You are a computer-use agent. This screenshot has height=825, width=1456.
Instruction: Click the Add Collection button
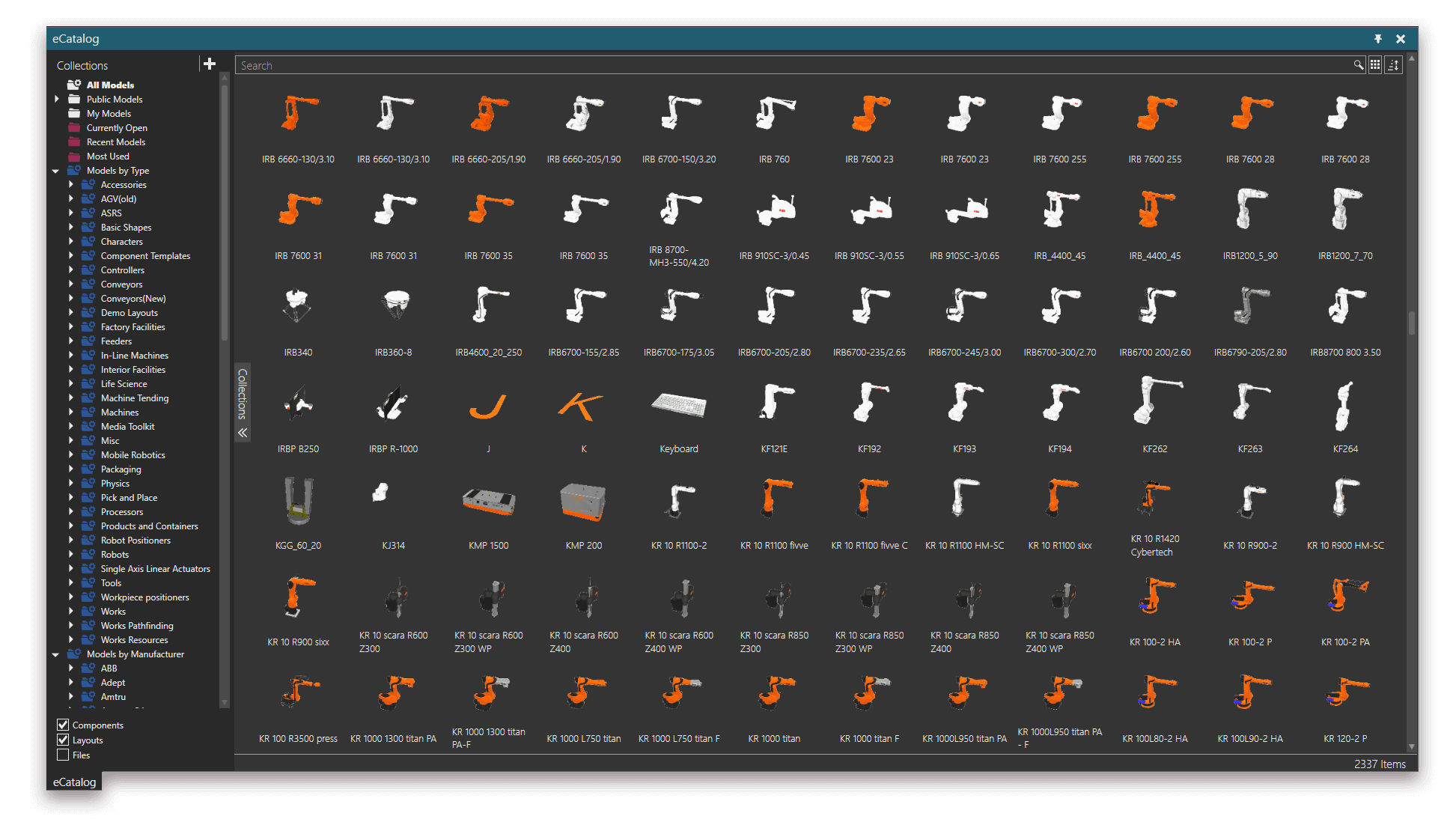[209, 65]
